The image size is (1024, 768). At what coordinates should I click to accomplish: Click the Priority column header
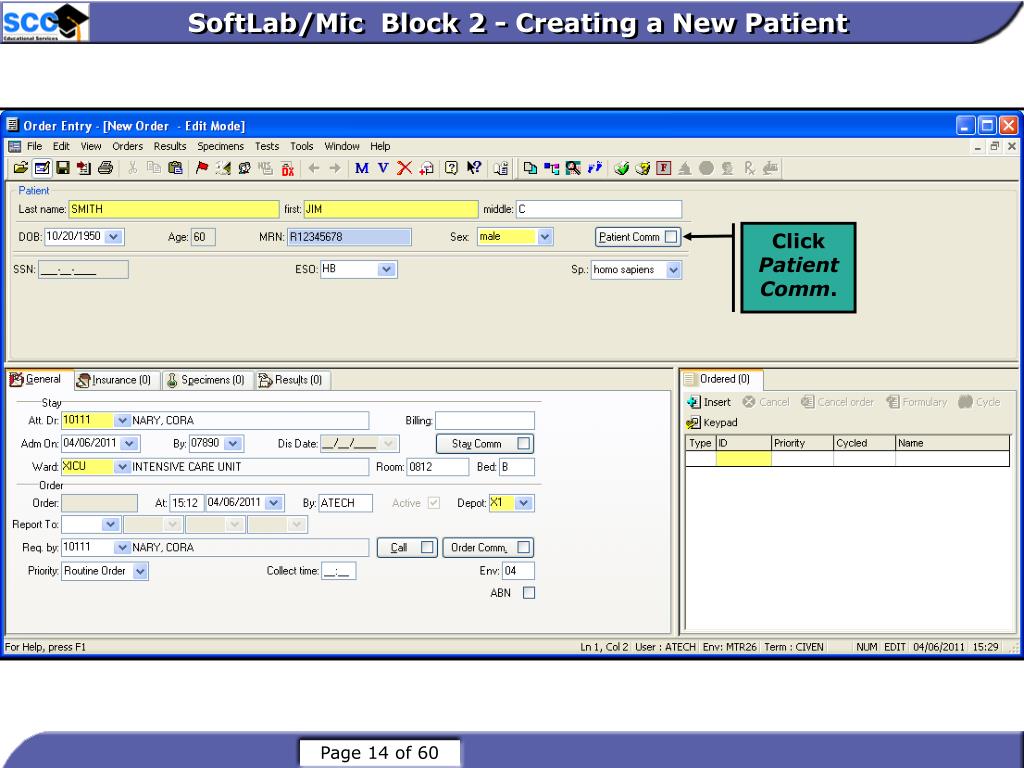coord(802,443)
